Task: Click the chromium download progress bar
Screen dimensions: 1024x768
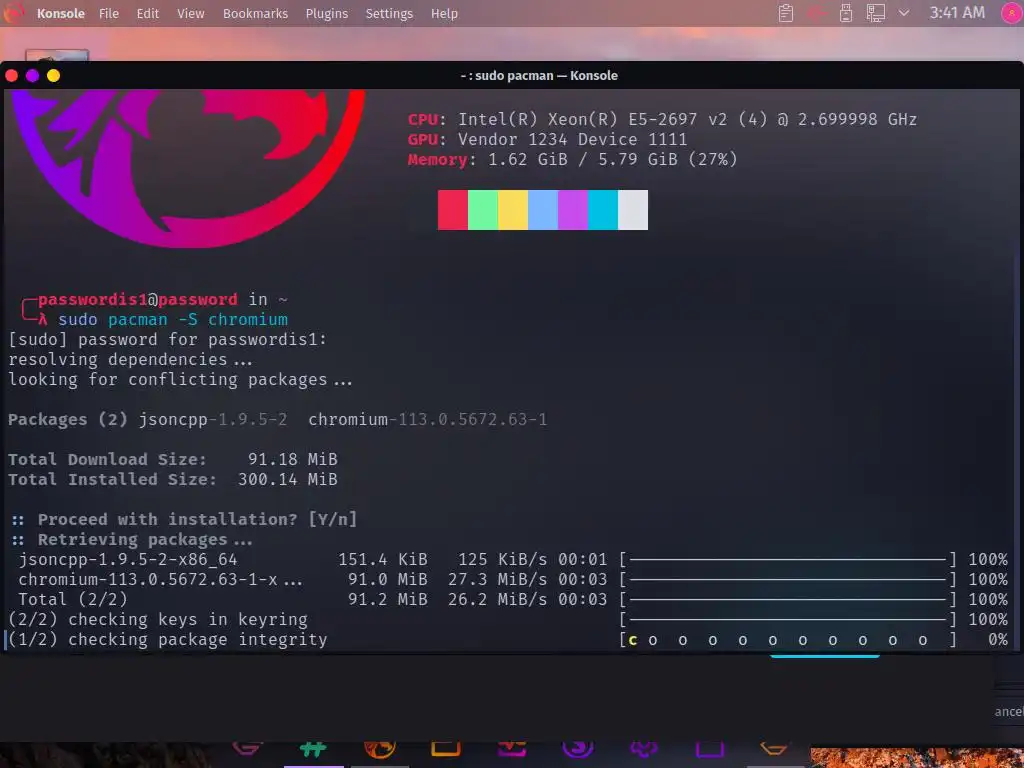Action: [788, 580]
